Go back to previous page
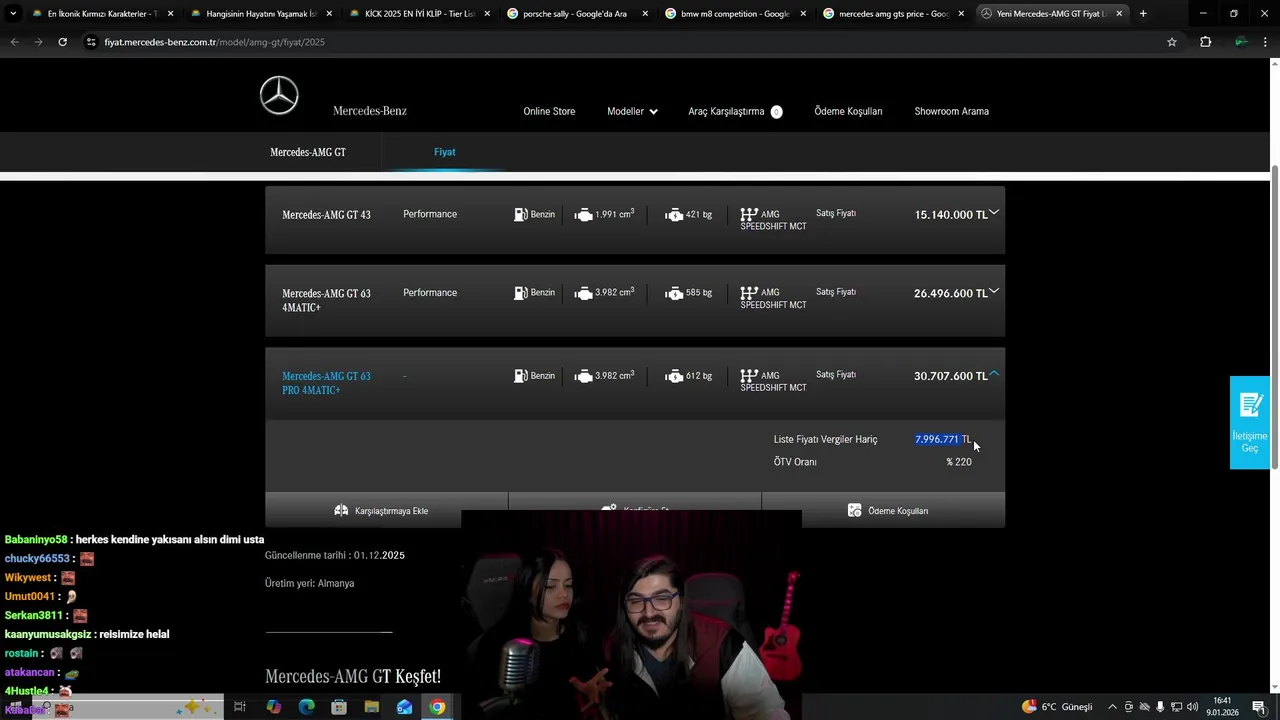 point(15,42)
